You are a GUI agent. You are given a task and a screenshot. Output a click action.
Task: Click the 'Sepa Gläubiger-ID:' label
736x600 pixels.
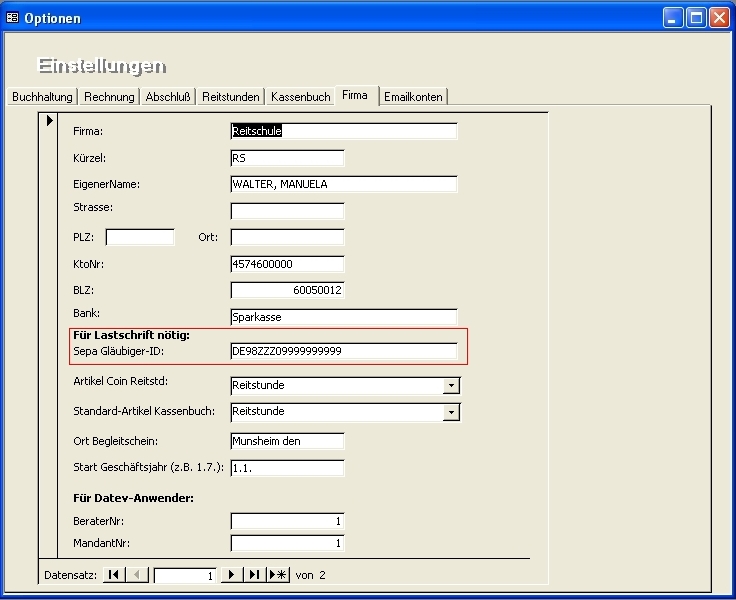(119, 351)
